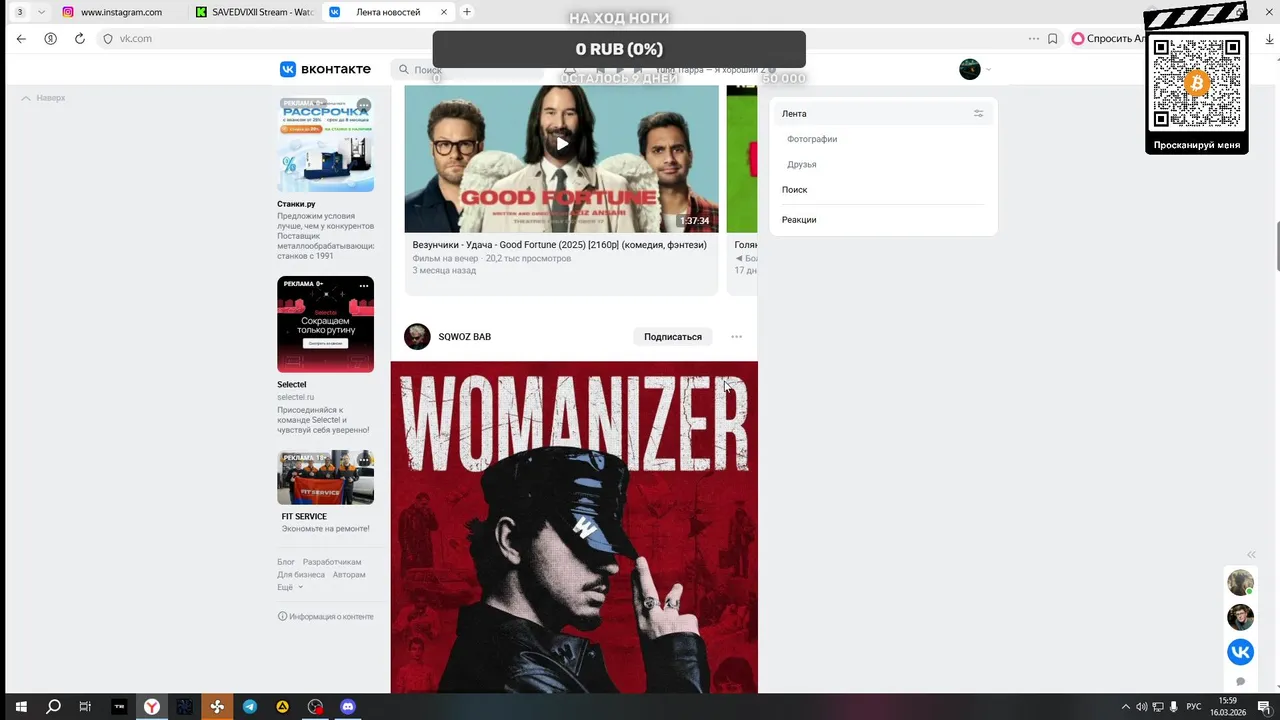Open the Станки.ру ad banner image

(326, 144)
